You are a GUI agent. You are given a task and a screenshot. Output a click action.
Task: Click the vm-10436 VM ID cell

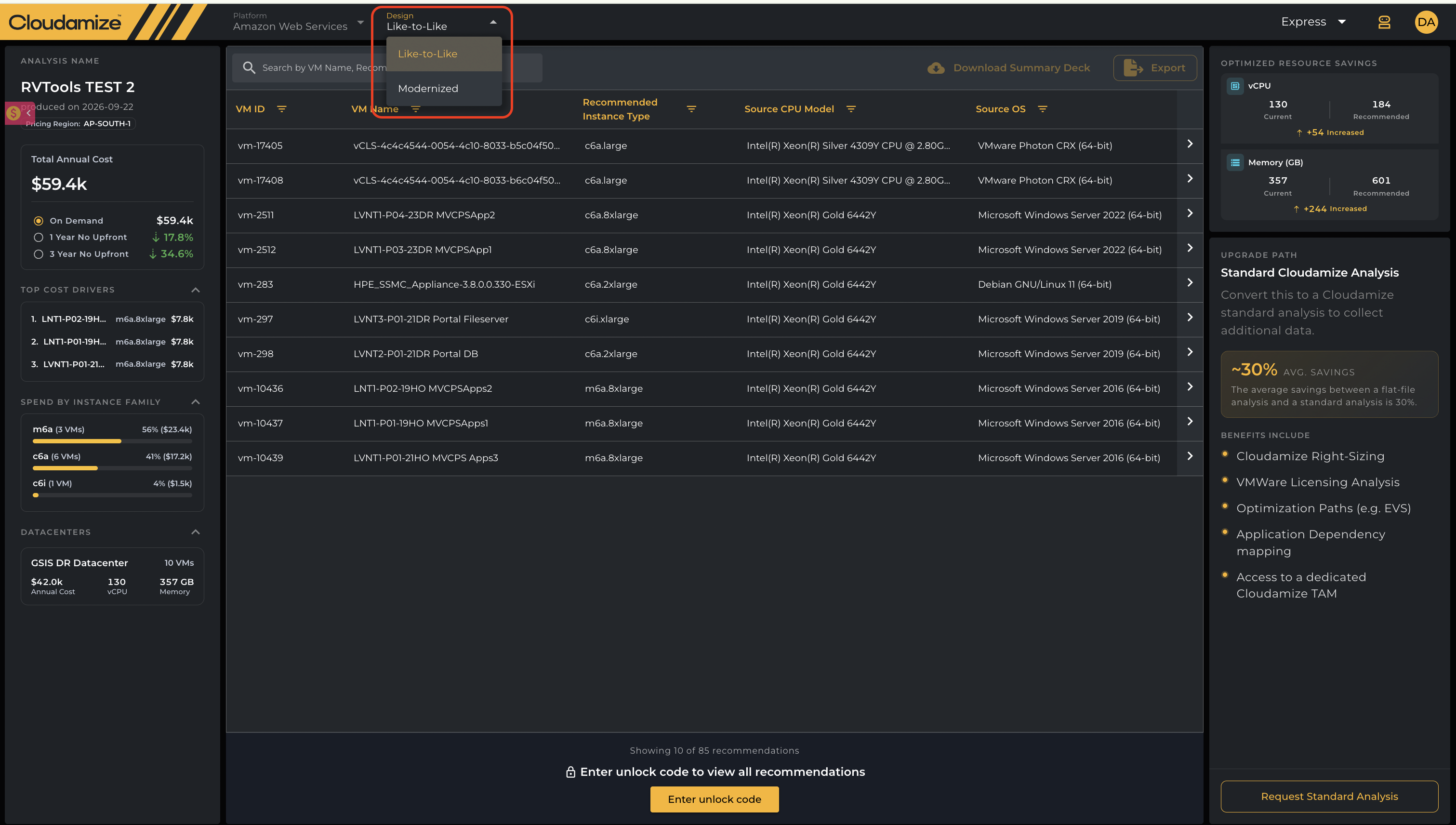pyautogui.click(x=260, y=389)
